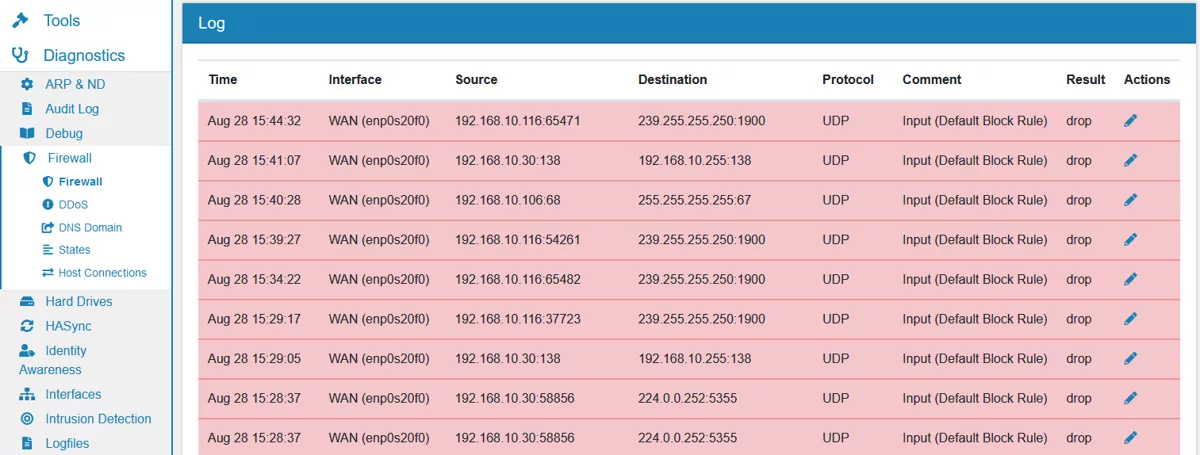
Task: Click source 192.168.10.116:37723
Action: coord(518,319)
